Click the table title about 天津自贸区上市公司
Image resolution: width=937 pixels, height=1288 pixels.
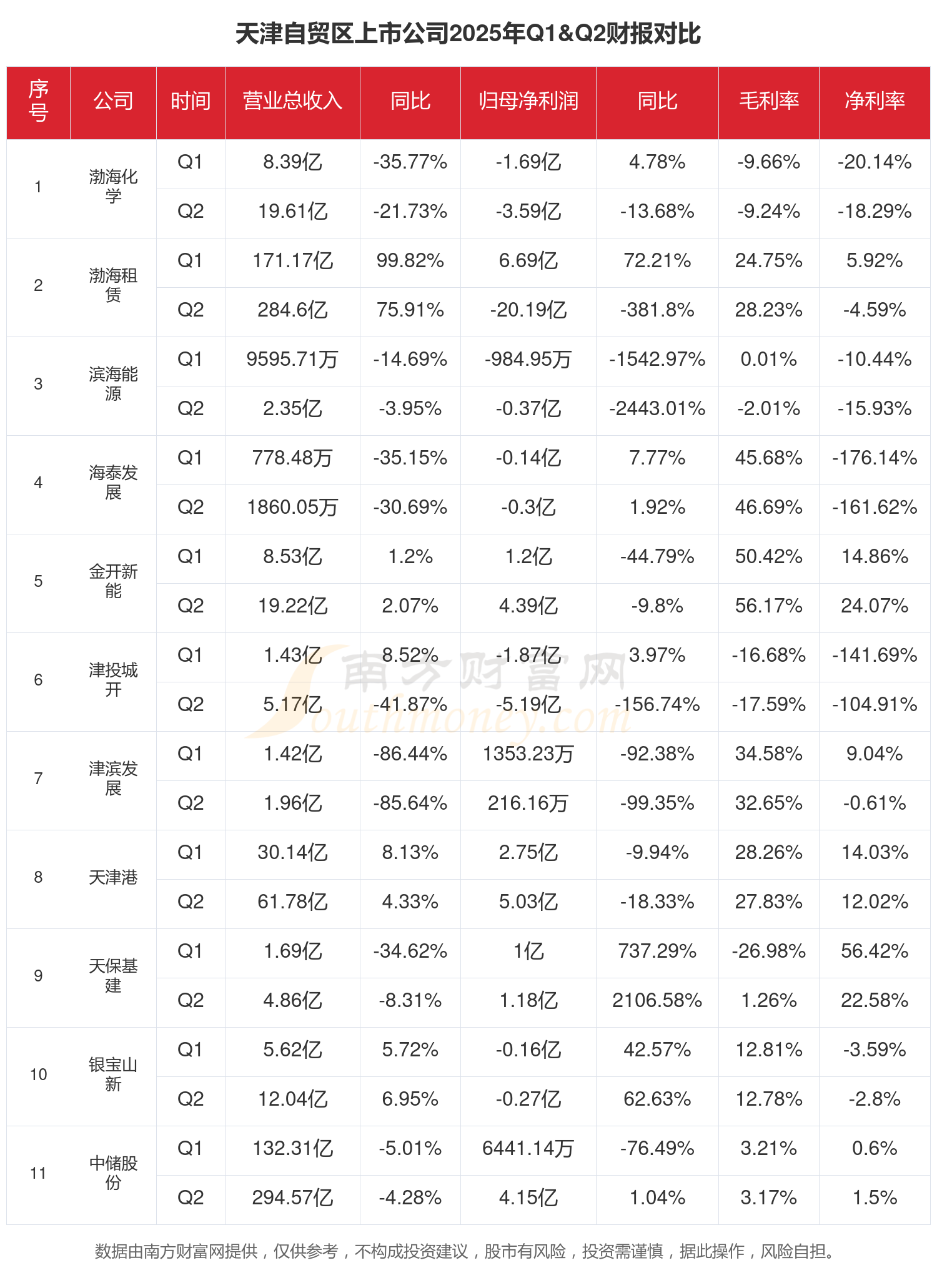[468, 34]
